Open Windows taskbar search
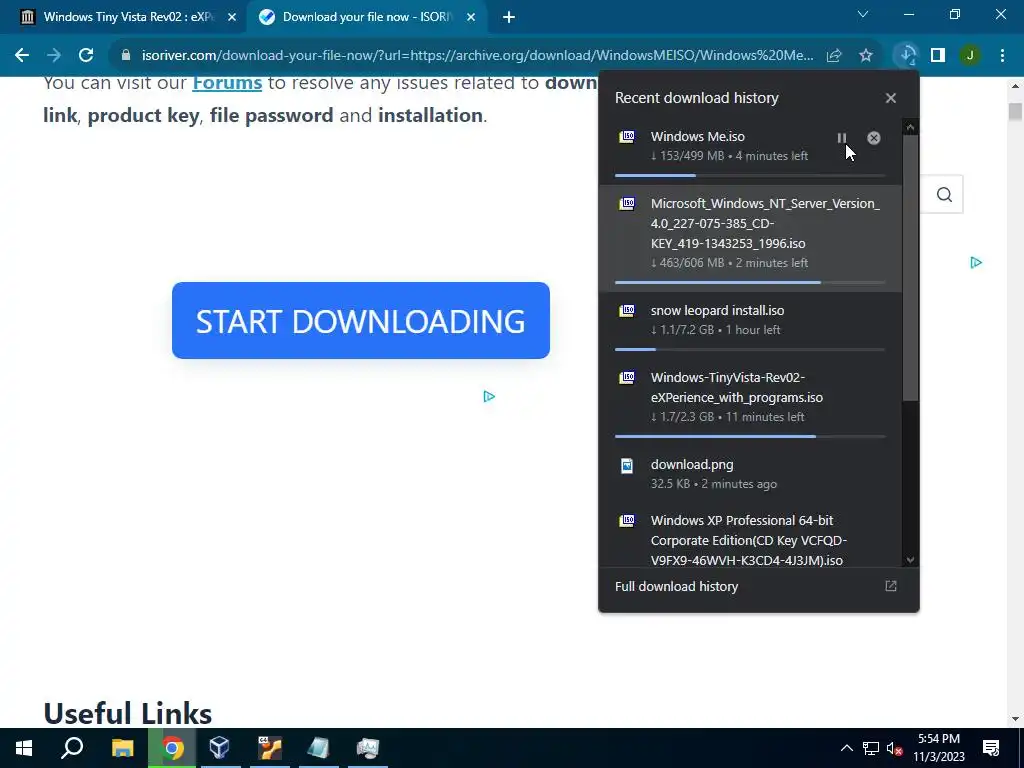1024x768 pixels. tap(72, 748)
